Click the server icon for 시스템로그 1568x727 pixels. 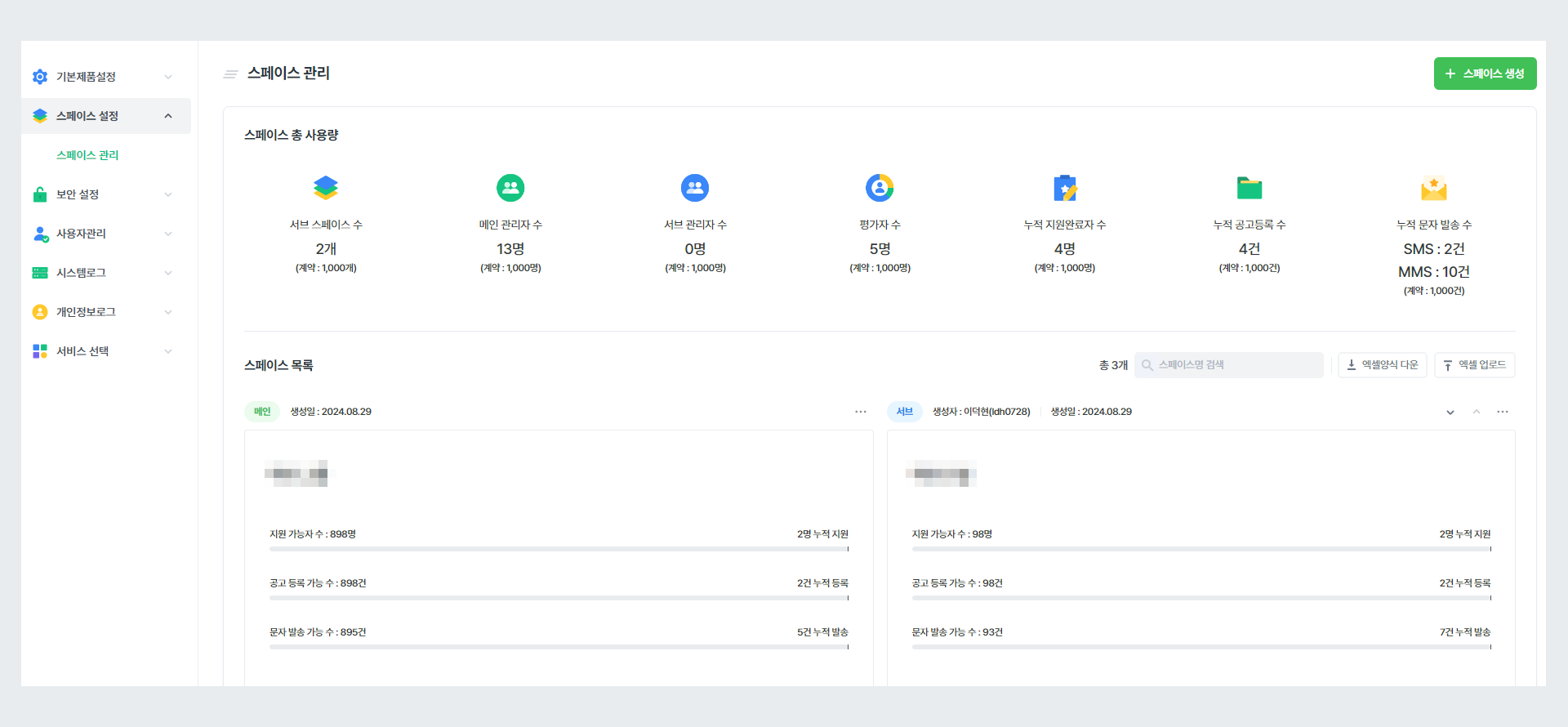40,273
